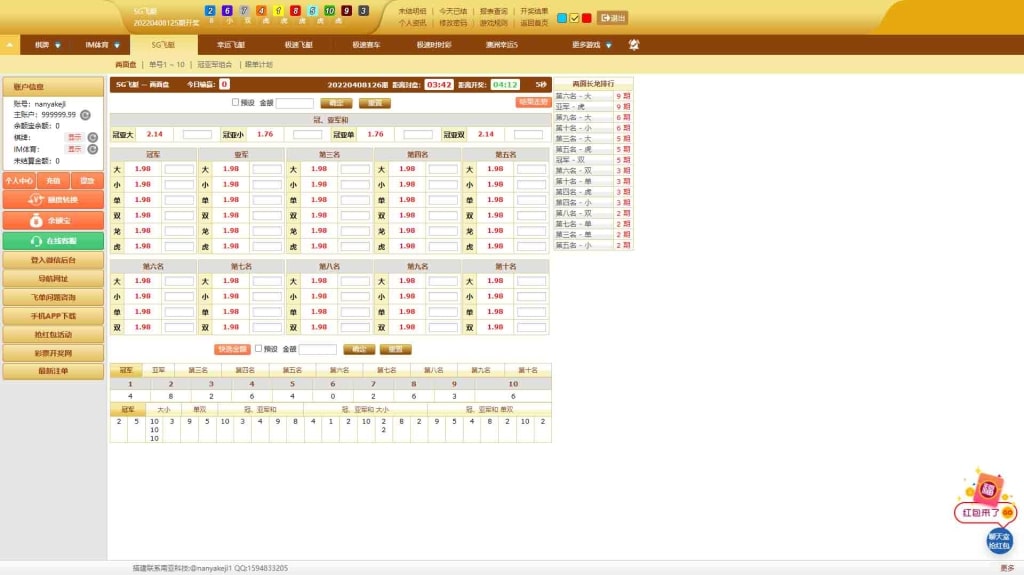Screen dimensions: 1024x575
Task: Click the bottom 金额 amount input field
Action: (x=317, y=349)
